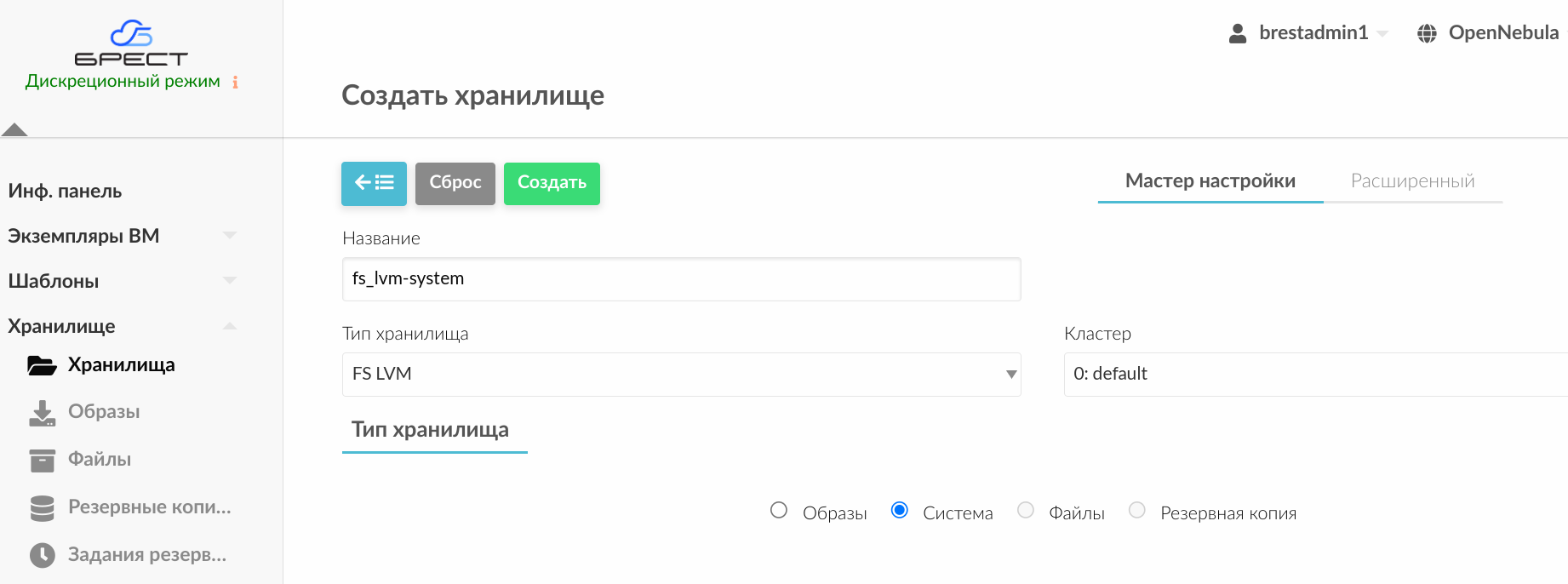The width and height of the screenshot is (1568, 584).
Task: Expand the Экземпляры ВМ sidebar section
Action: [229, 236]
